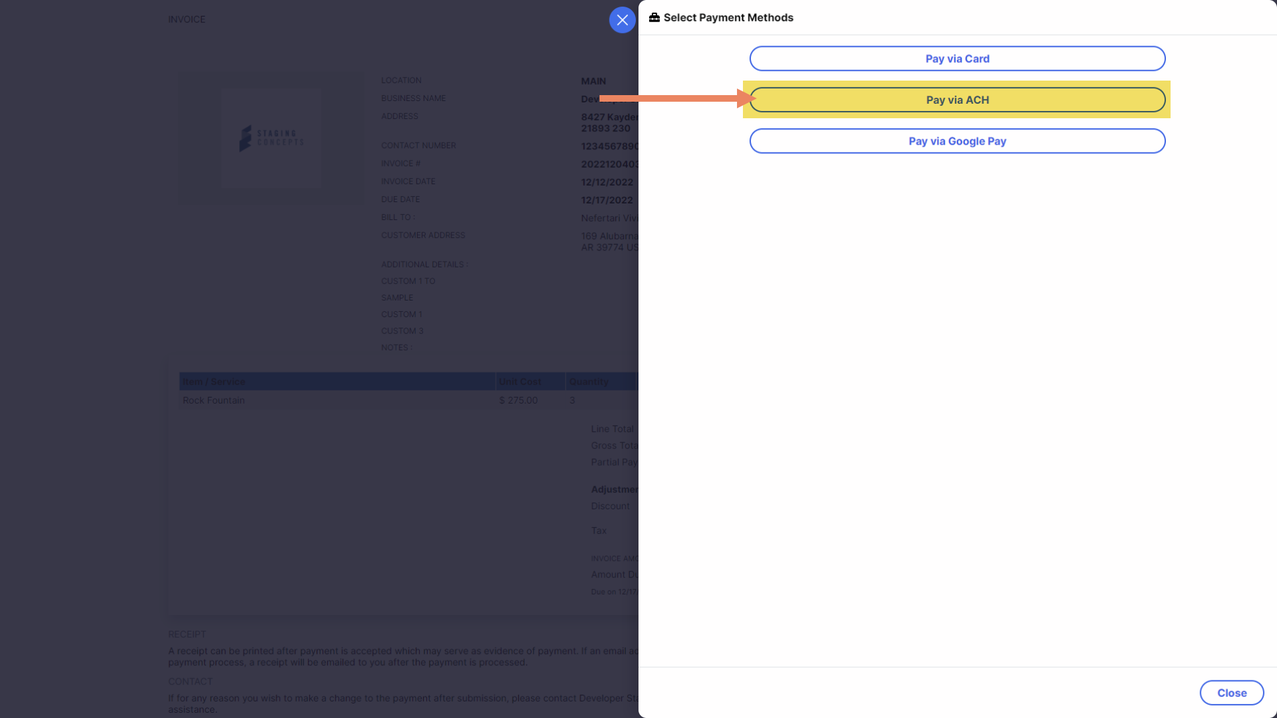Close the payment panel with the X icon
The image size is (1277, 718).
(622, 20)
